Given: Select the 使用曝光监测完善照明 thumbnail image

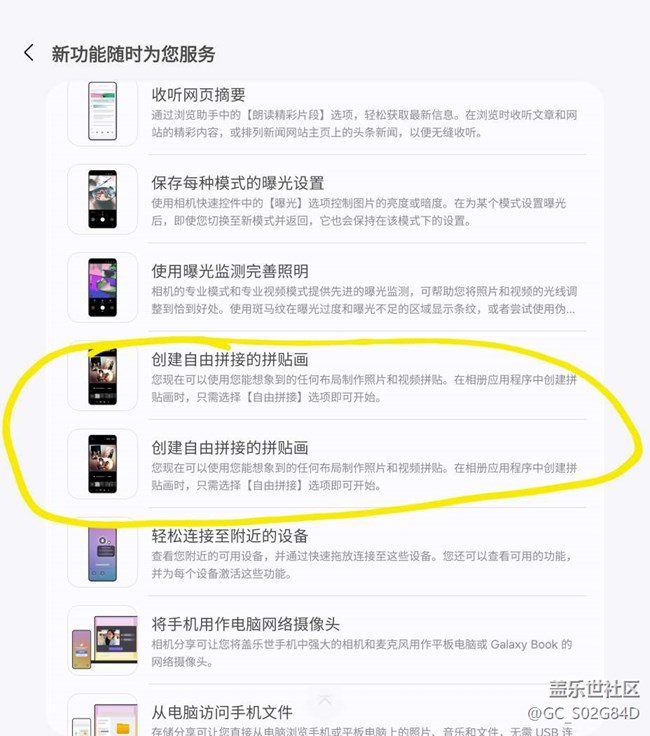Looking at the screenshot, I should click(102, 287).
